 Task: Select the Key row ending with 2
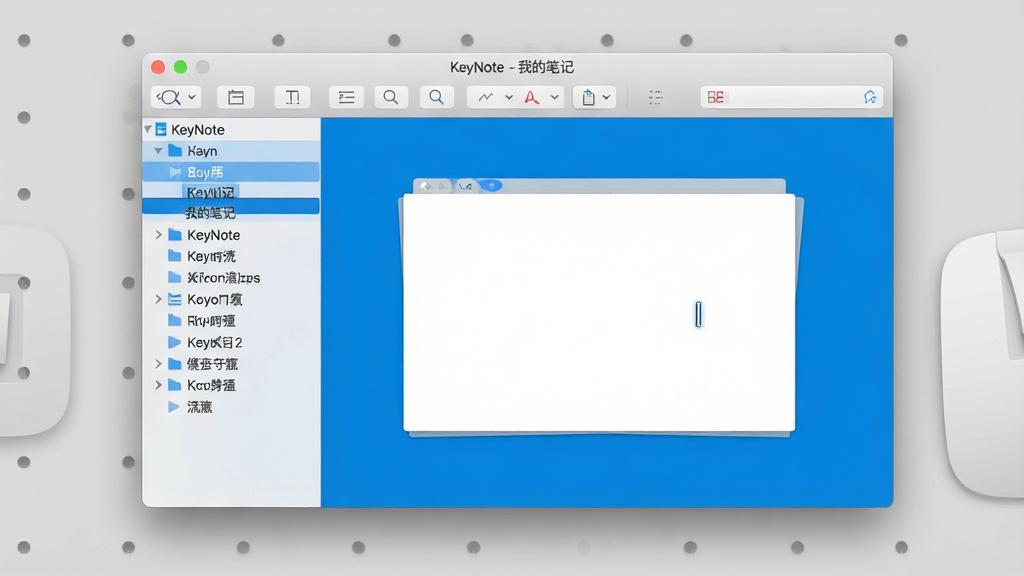coord(232,342)
